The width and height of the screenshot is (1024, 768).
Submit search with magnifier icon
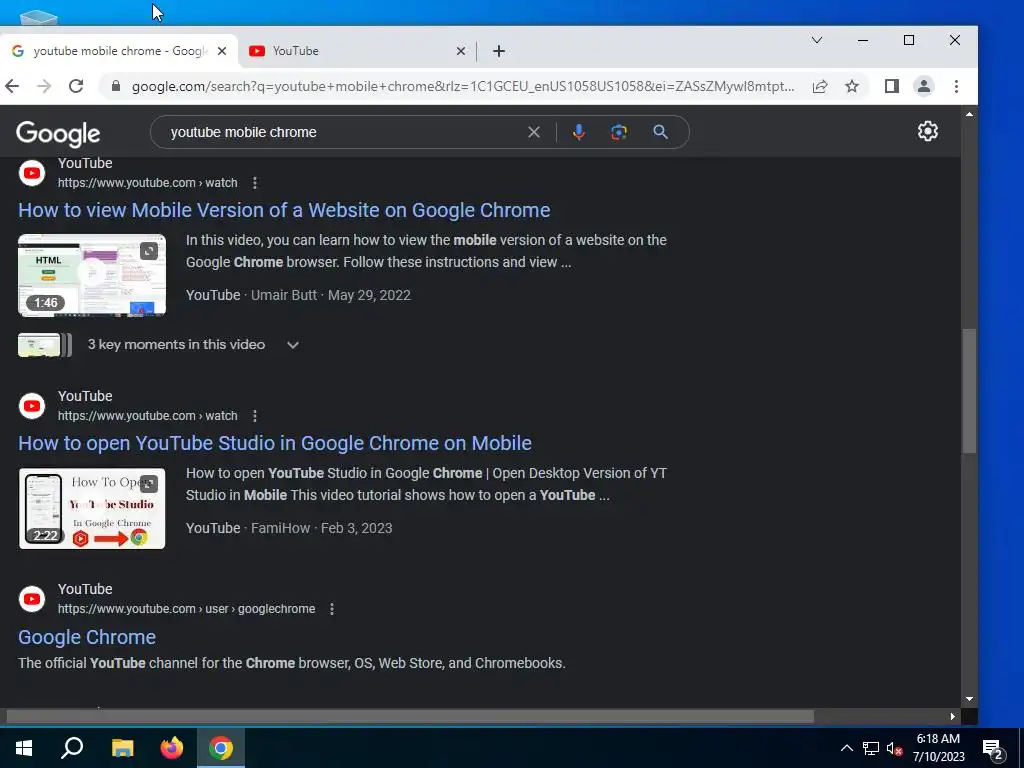coord(660,132)
